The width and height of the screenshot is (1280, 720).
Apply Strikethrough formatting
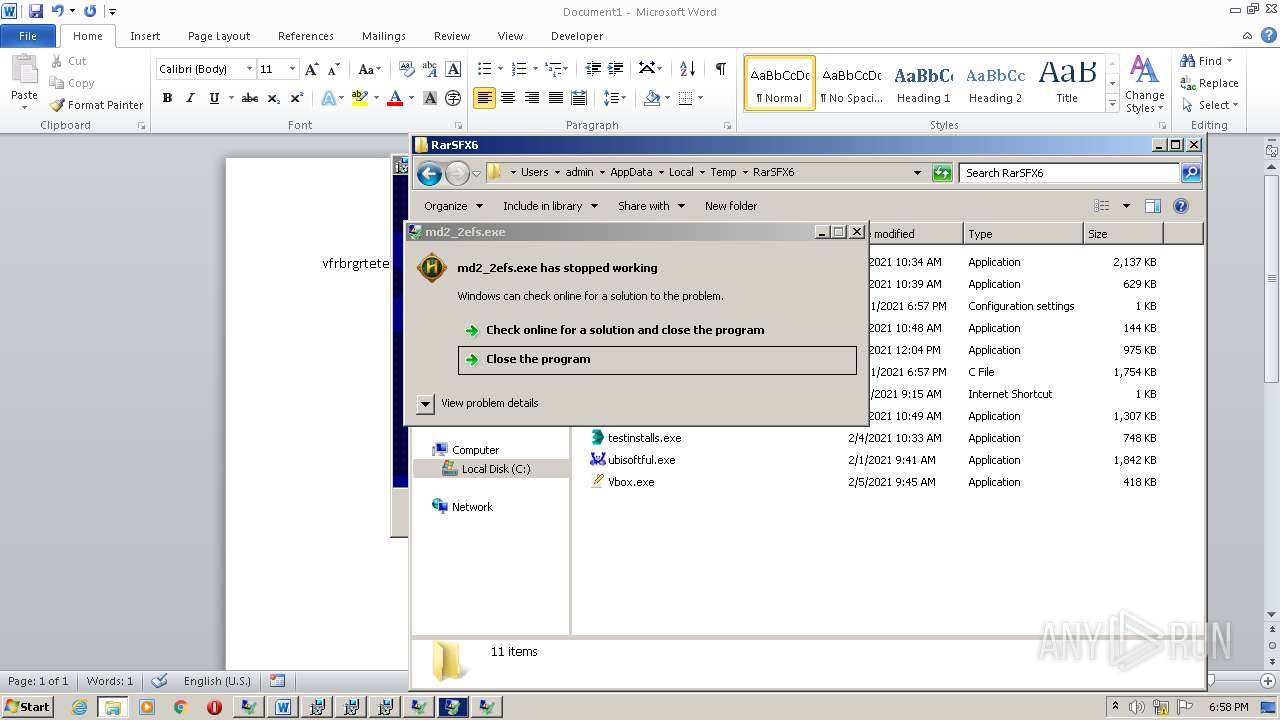[250, 98]
